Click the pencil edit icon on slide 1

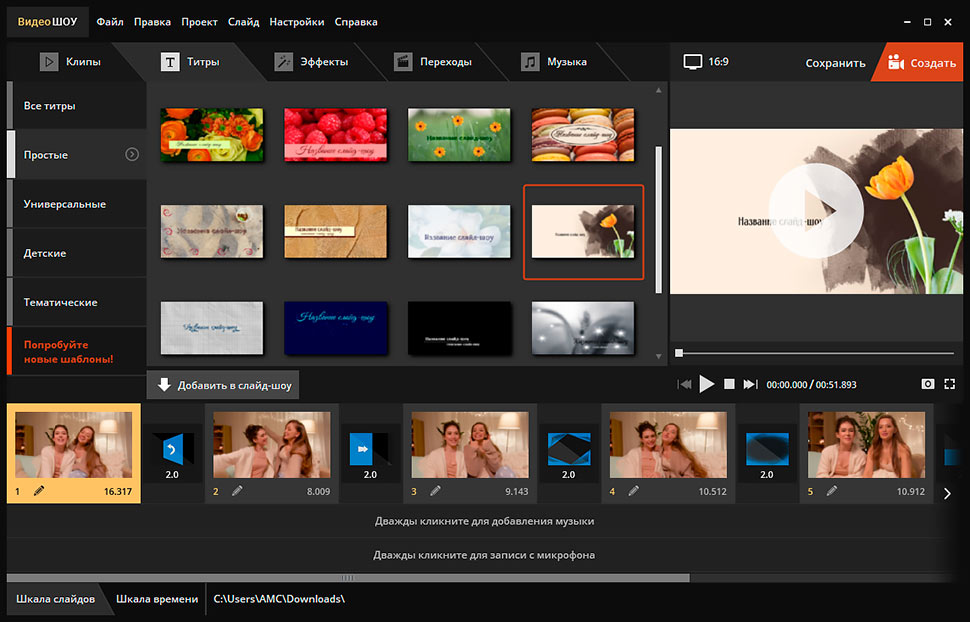[x=39, y=491]
